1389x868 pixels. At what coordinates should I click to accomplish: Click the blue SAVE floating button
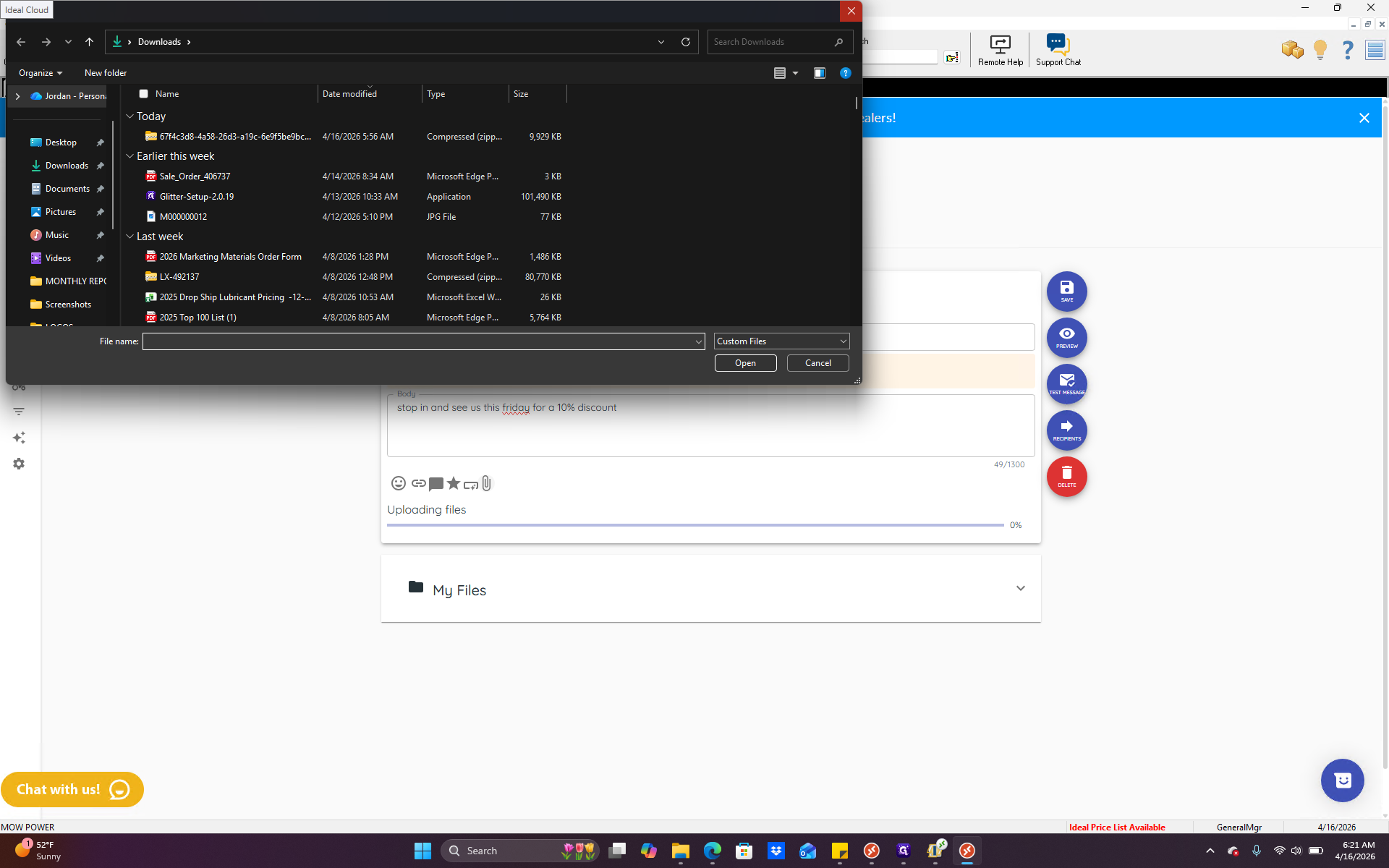pyautogui.click(x=1066, y=291)
